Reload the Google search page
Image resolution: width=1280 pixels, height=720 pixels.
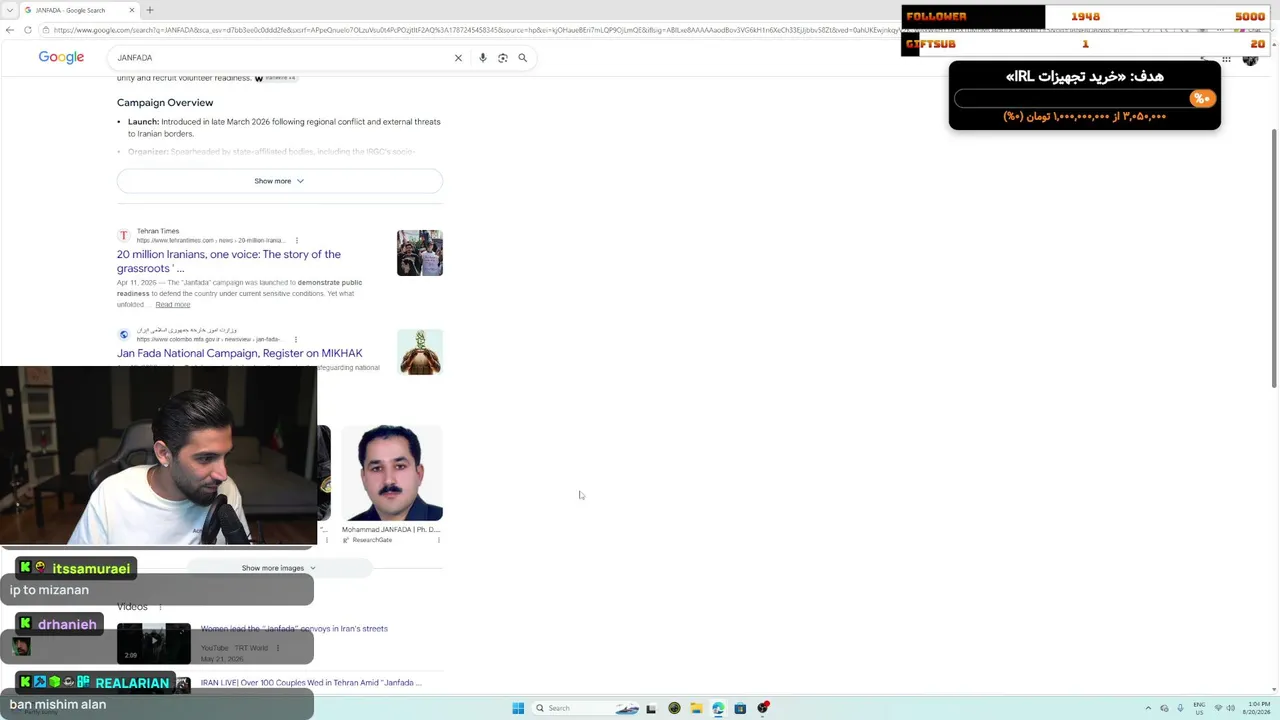pyautogui.click(x=28, y=30)
